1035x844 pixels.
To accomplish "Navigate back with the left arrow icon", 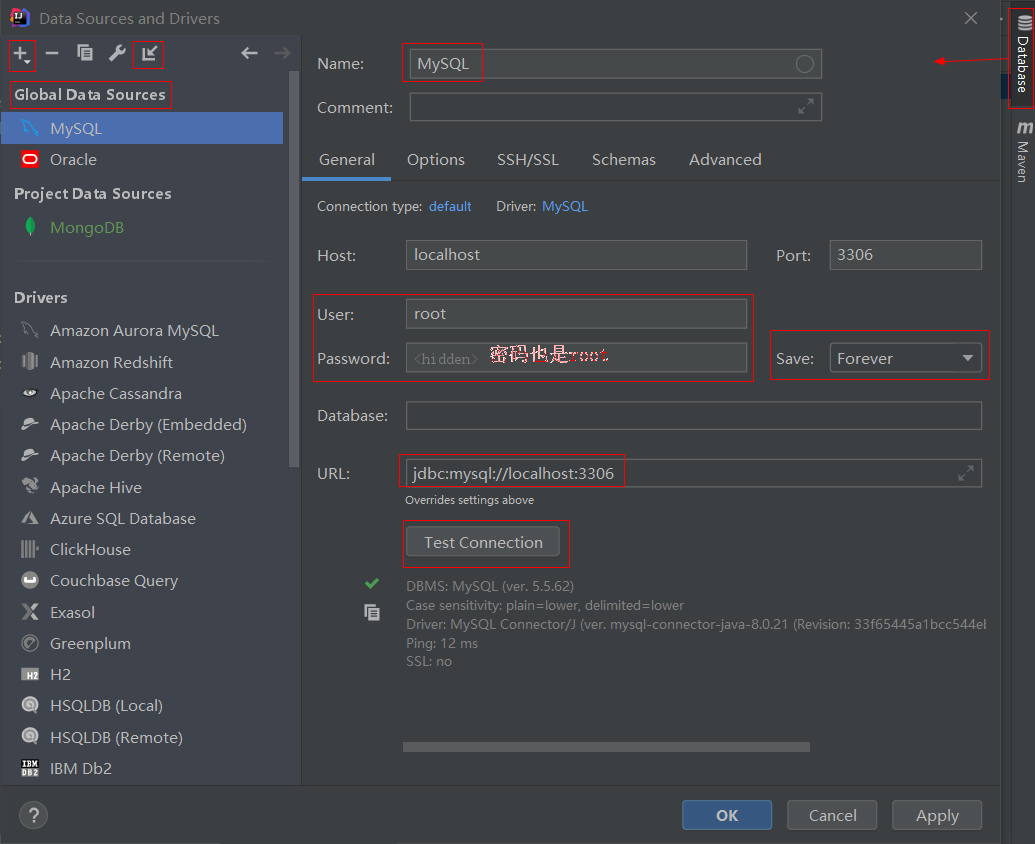I will pyautogui.click(x=249, y=54).
